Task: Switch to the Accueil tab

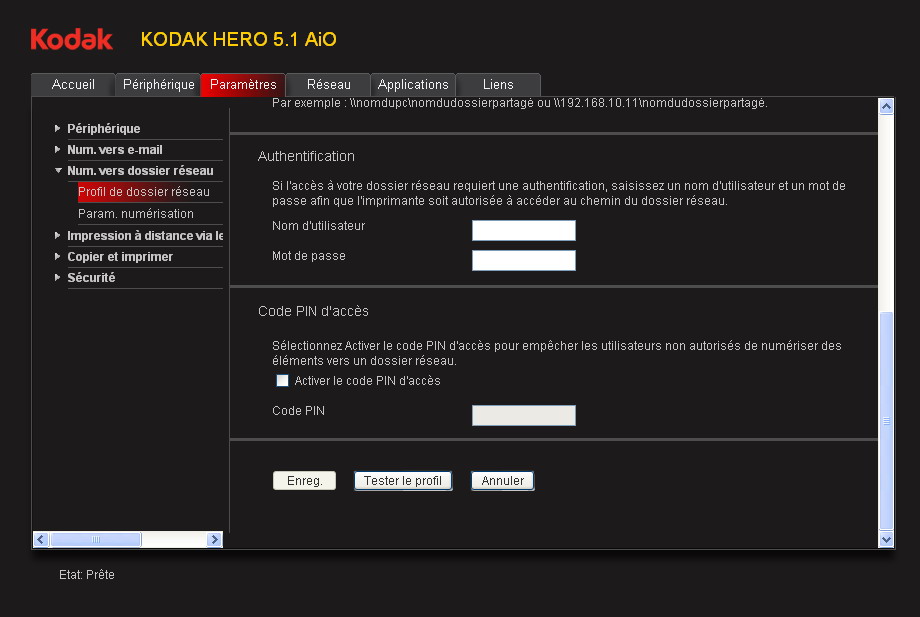Action: point(73,85)
